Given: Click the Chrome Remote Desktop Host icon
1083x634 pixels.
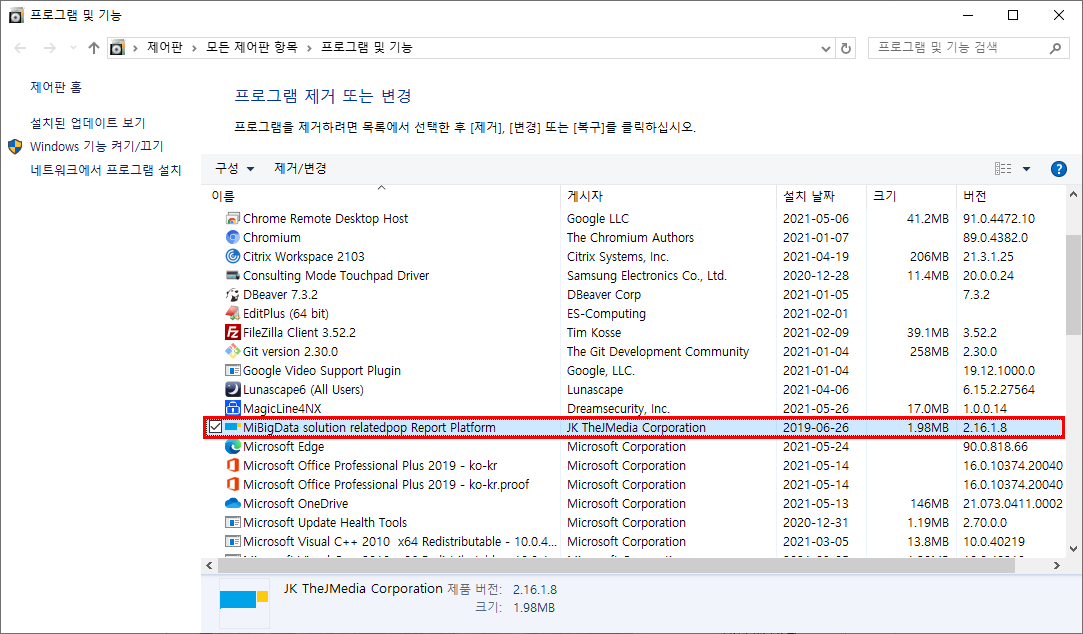Looking at the screenshot, I should (233, 218).
